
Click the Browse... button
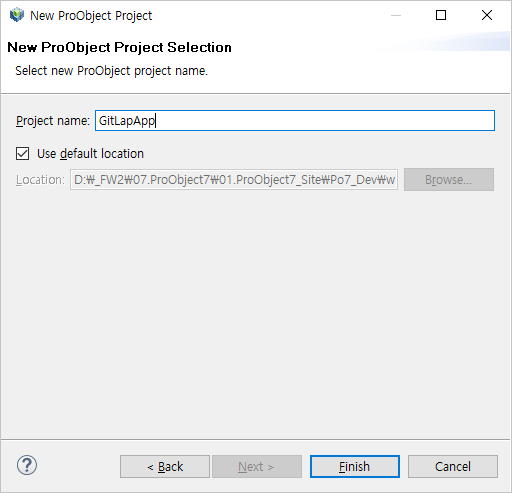(449, 180)
